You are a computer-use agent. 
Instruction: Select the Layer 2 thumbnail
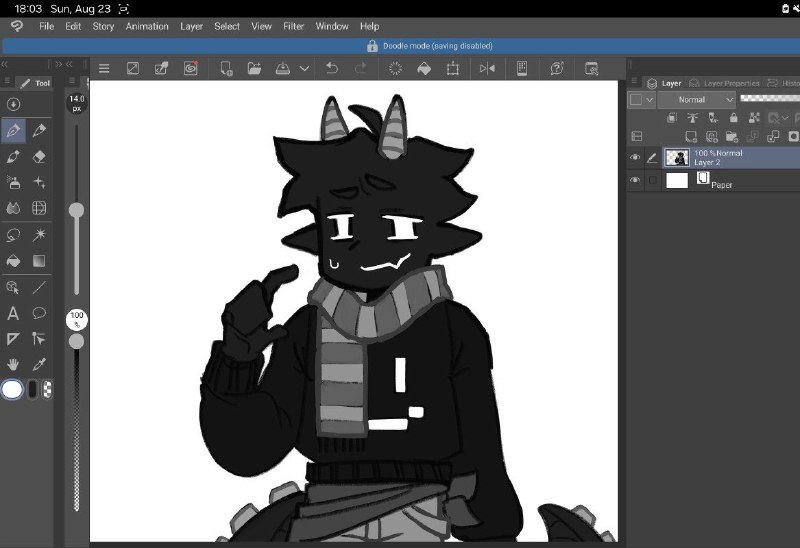click(x=677, y=158)
